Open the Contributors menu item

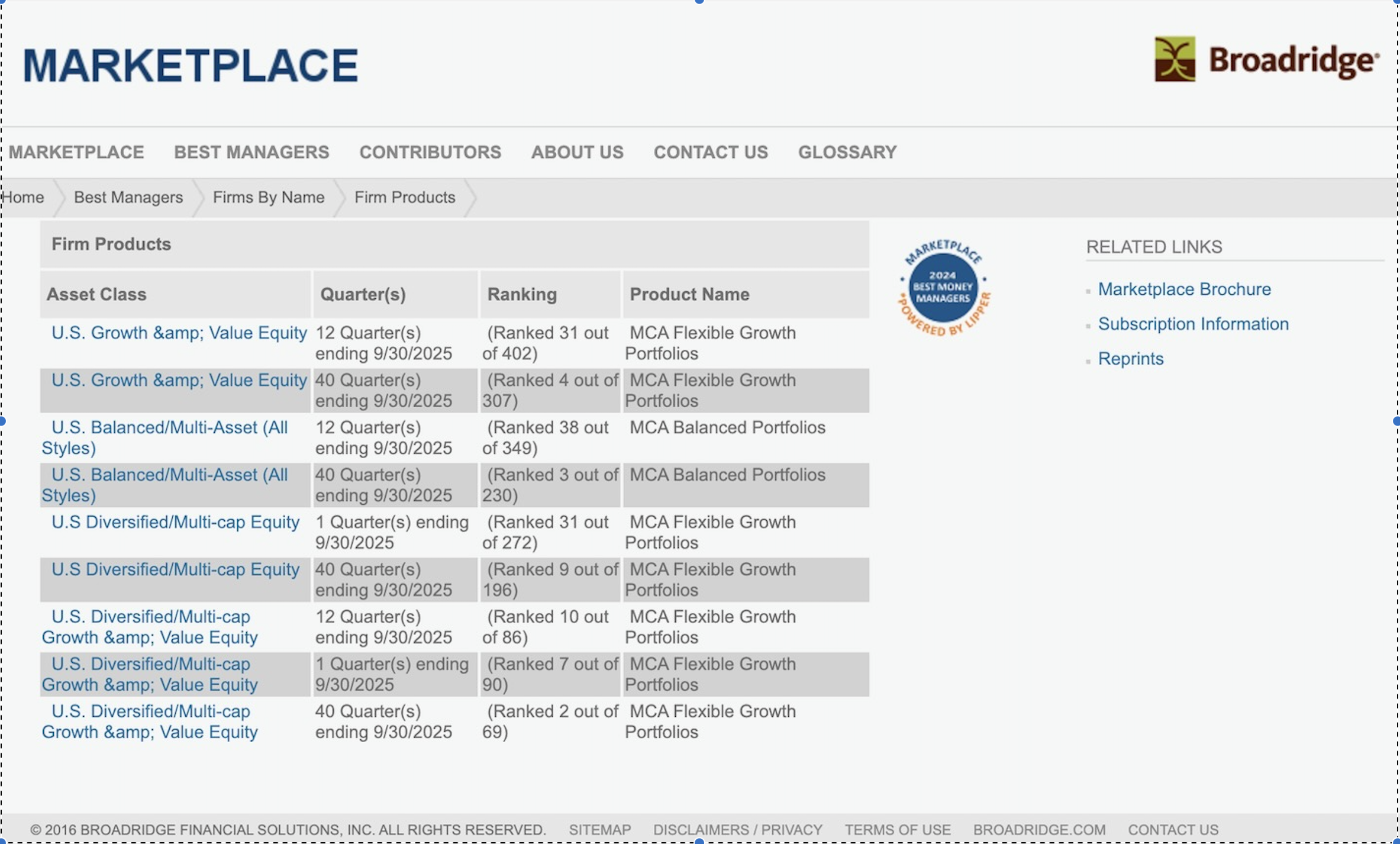coord(430,152)
